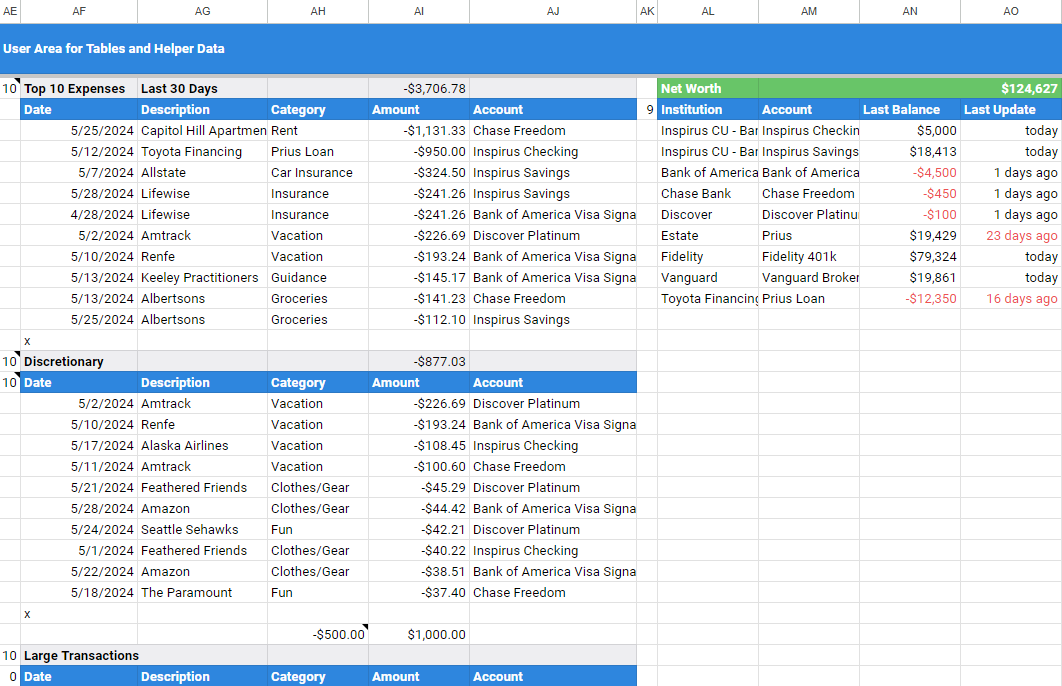Select the $1,000.00 cell

click(419, 635)
